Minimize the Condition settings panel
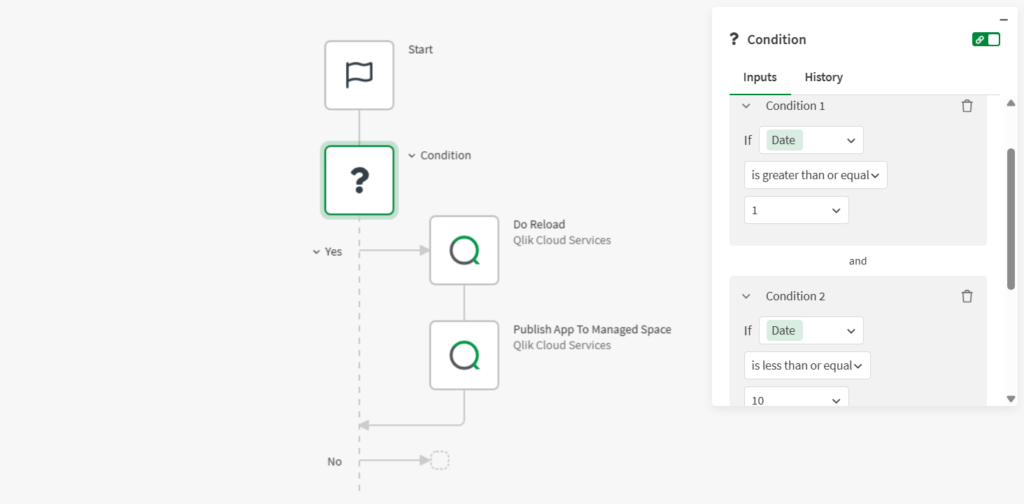Screen dimensions: 1024x504 [1003, 18]
